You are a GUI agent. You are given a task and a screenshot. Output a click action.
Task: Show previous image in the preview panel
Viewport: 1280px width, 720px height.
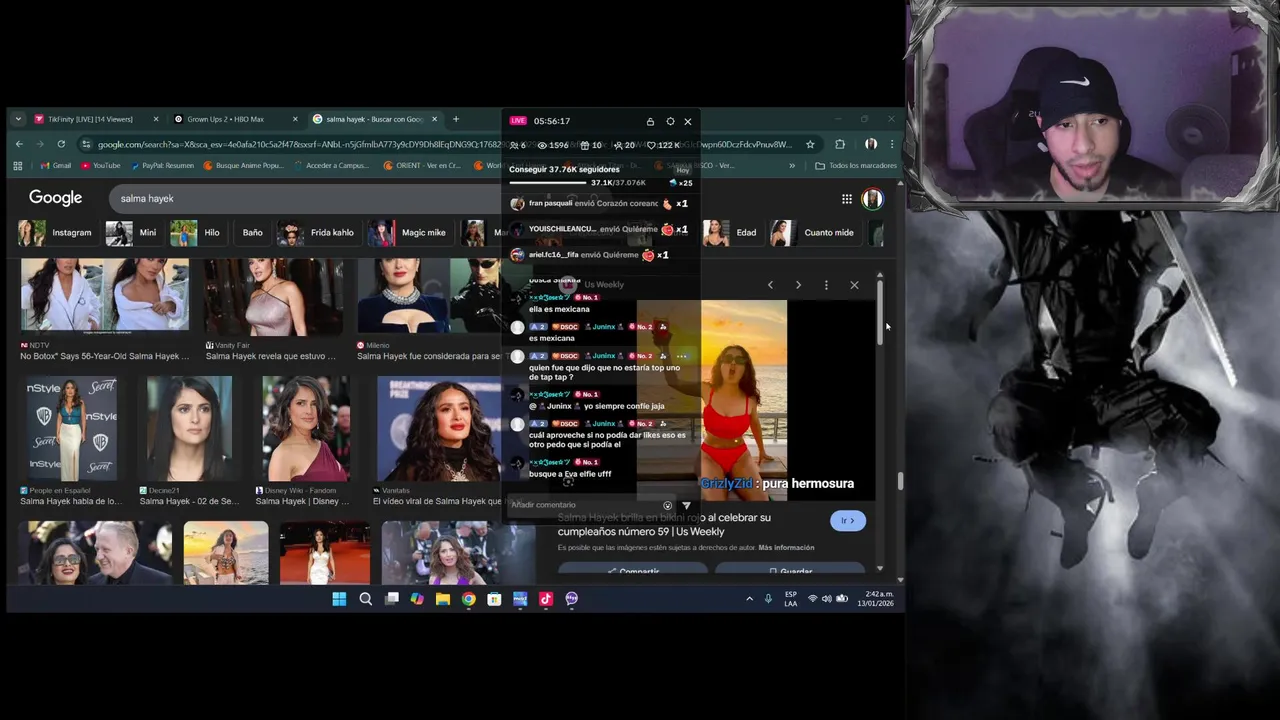point(770,285)
